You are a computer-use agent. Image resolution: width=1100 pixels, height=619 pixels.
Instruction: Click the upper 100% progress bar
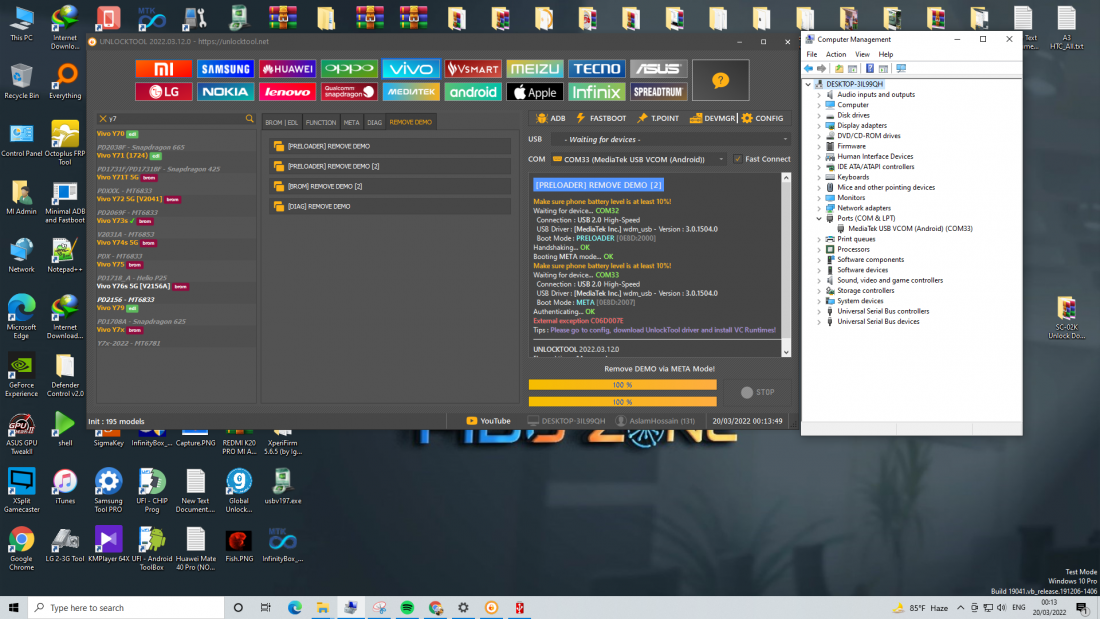pos(623,385)
